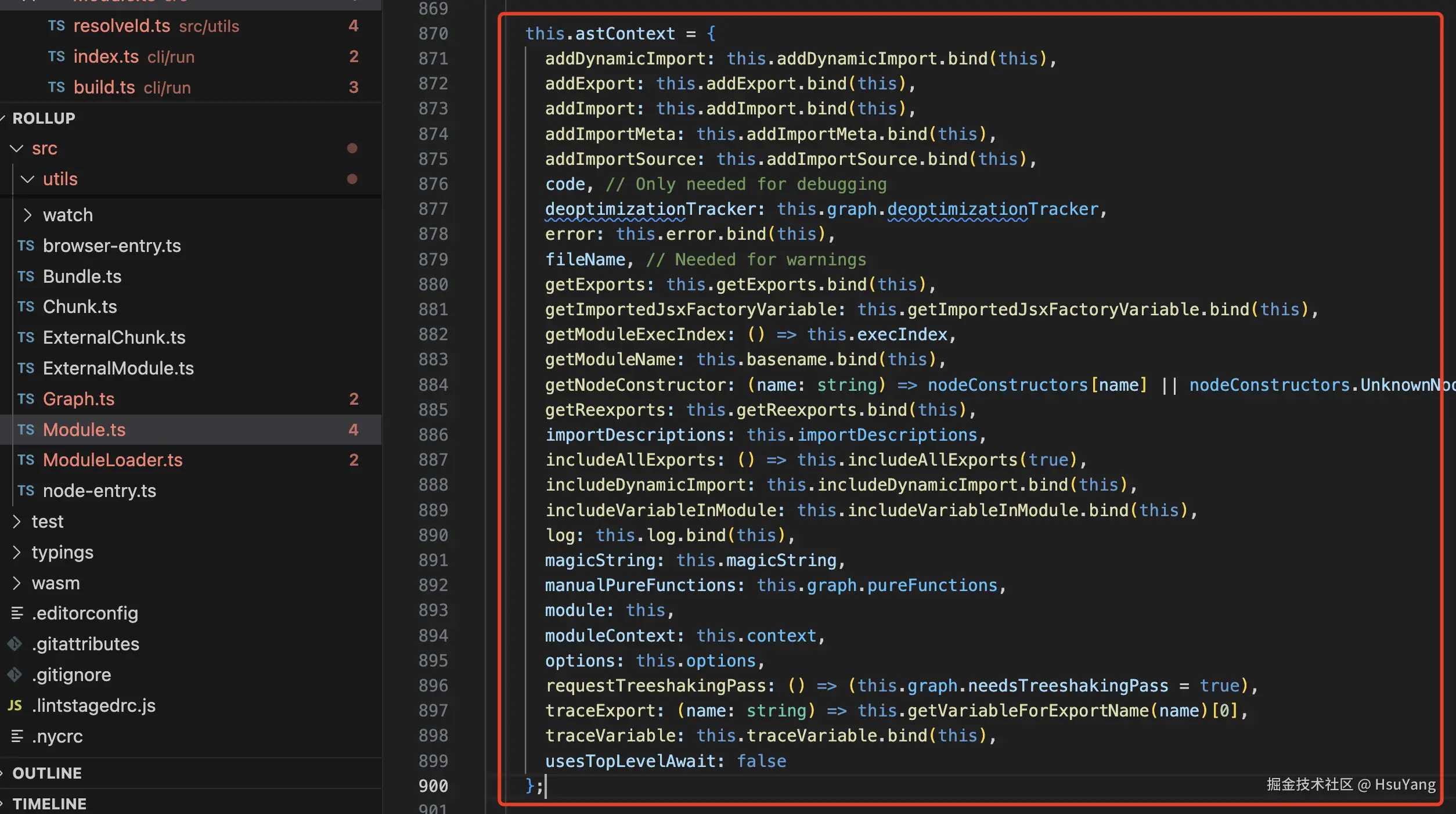
Task: Collapse the src folder chevron
Action: pyautogui.click(x=17, y=149)
